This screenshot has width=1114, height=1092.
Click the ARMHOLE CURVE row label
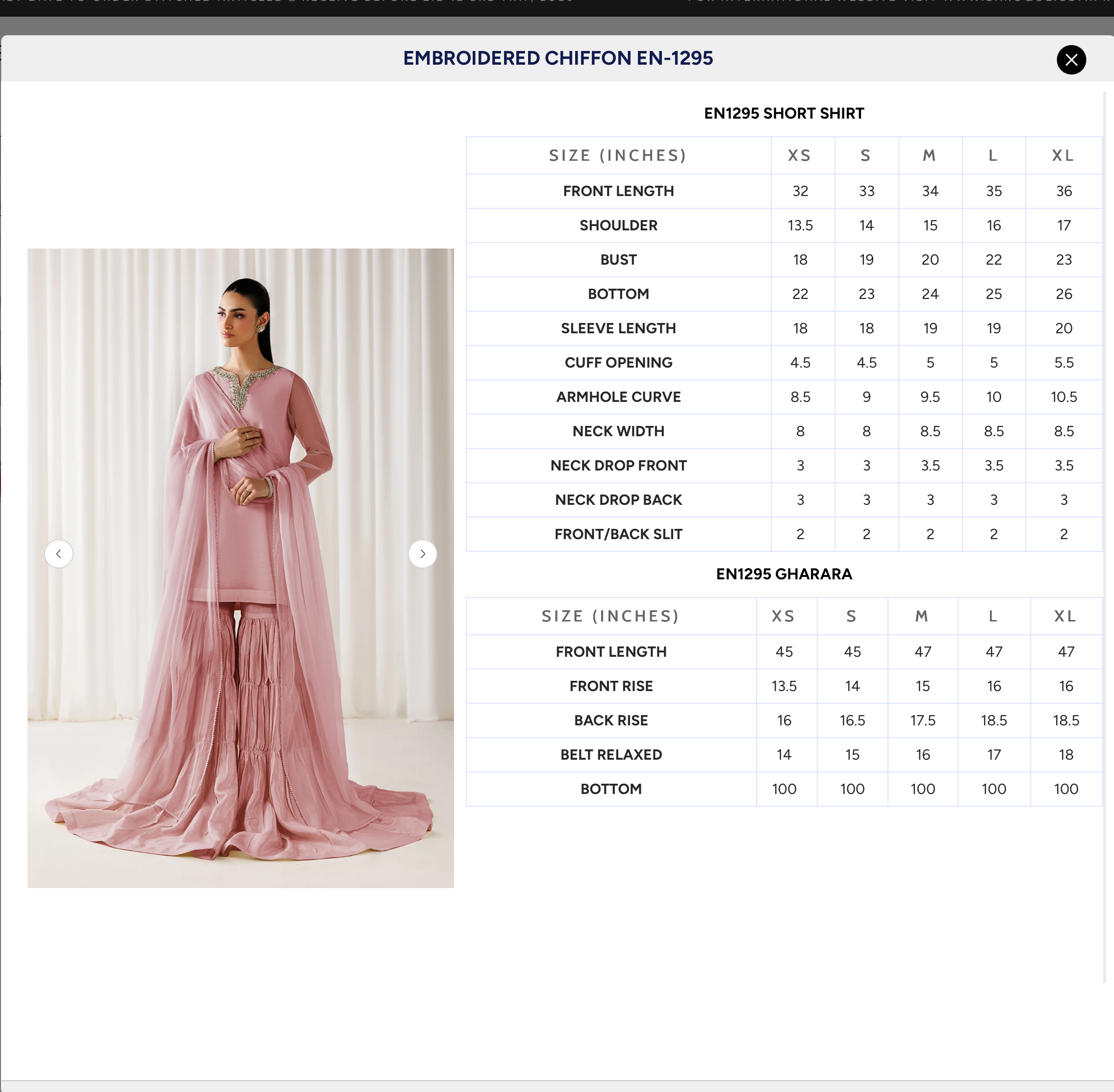618,397
